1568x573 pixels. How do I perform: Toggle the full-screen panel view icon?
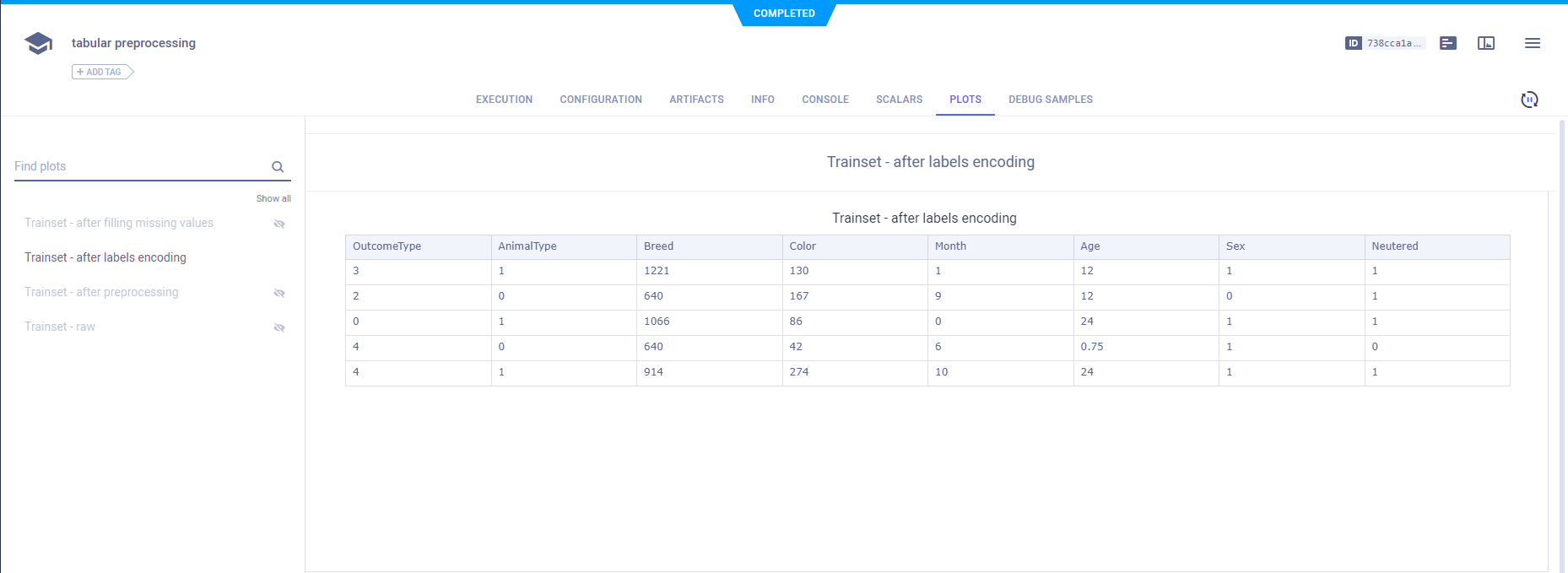[x=1486, y=43]
